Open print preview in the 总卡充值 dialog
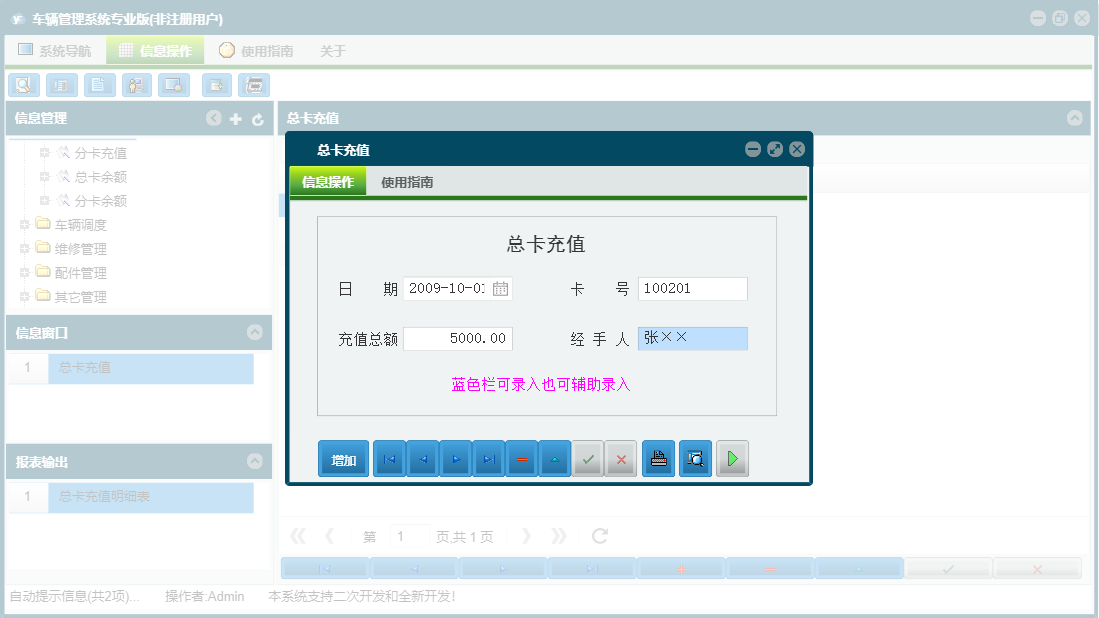This screenshot has width=1099, height=618. [x=695, y=458]
